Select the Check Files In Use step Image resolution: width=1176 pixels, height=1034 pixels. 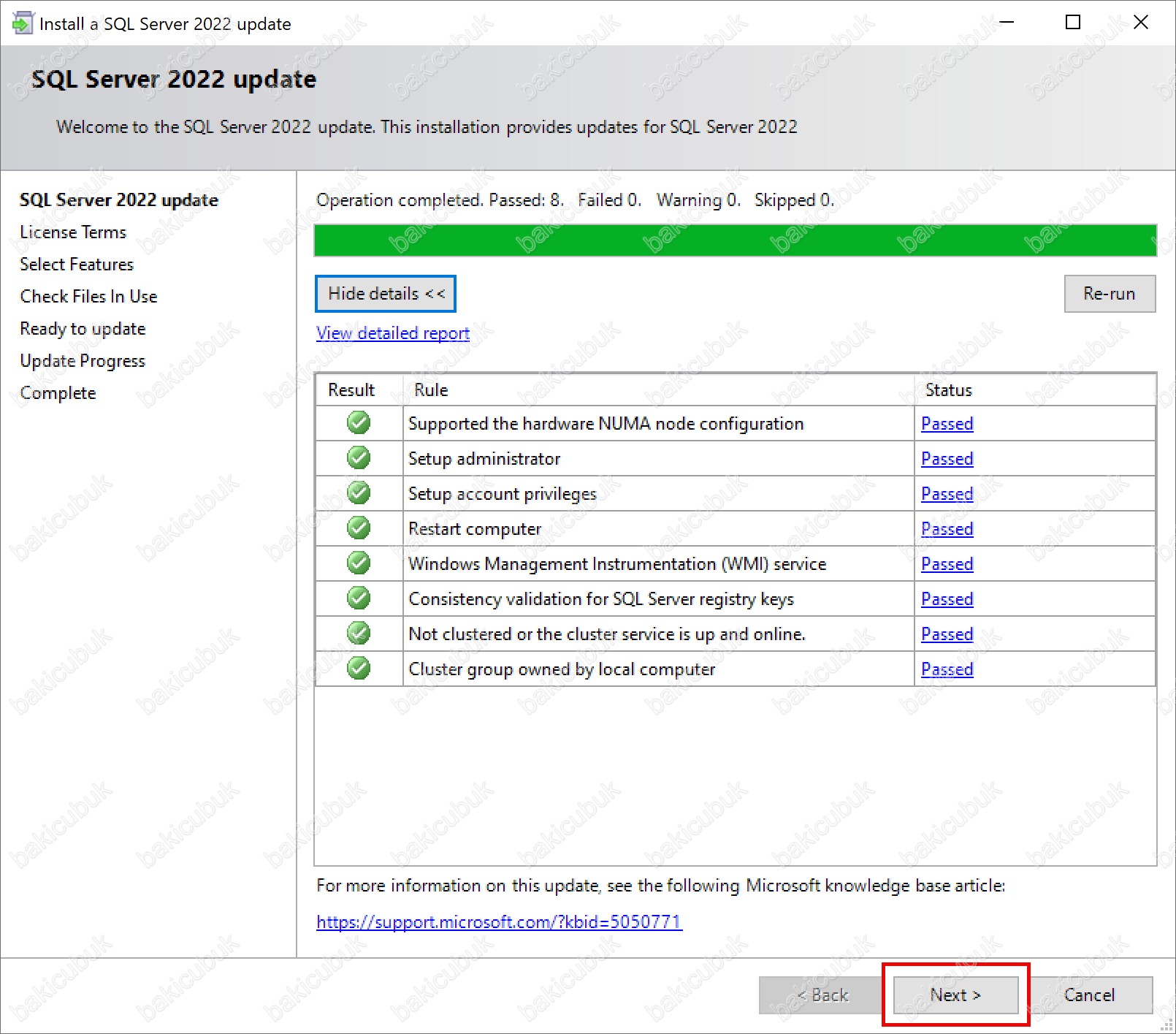pyautogui.click(x=88, y=297)
